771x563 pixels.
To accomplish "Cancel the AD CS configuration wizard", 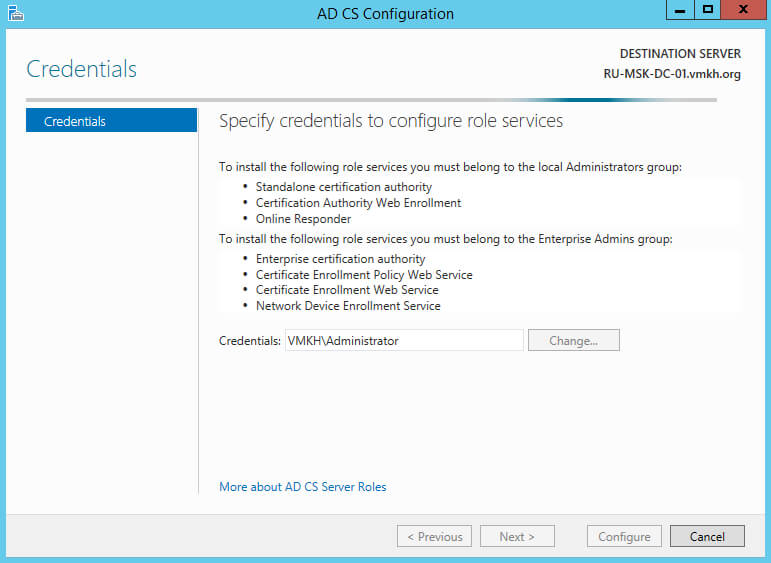I will coord(707,536).
